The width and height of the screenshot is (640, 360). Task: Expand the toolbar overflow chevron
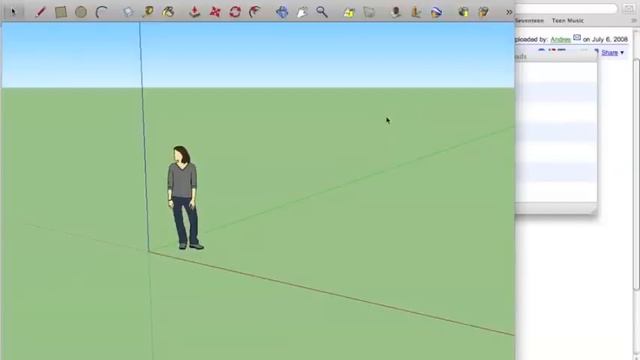click(509, 12)
